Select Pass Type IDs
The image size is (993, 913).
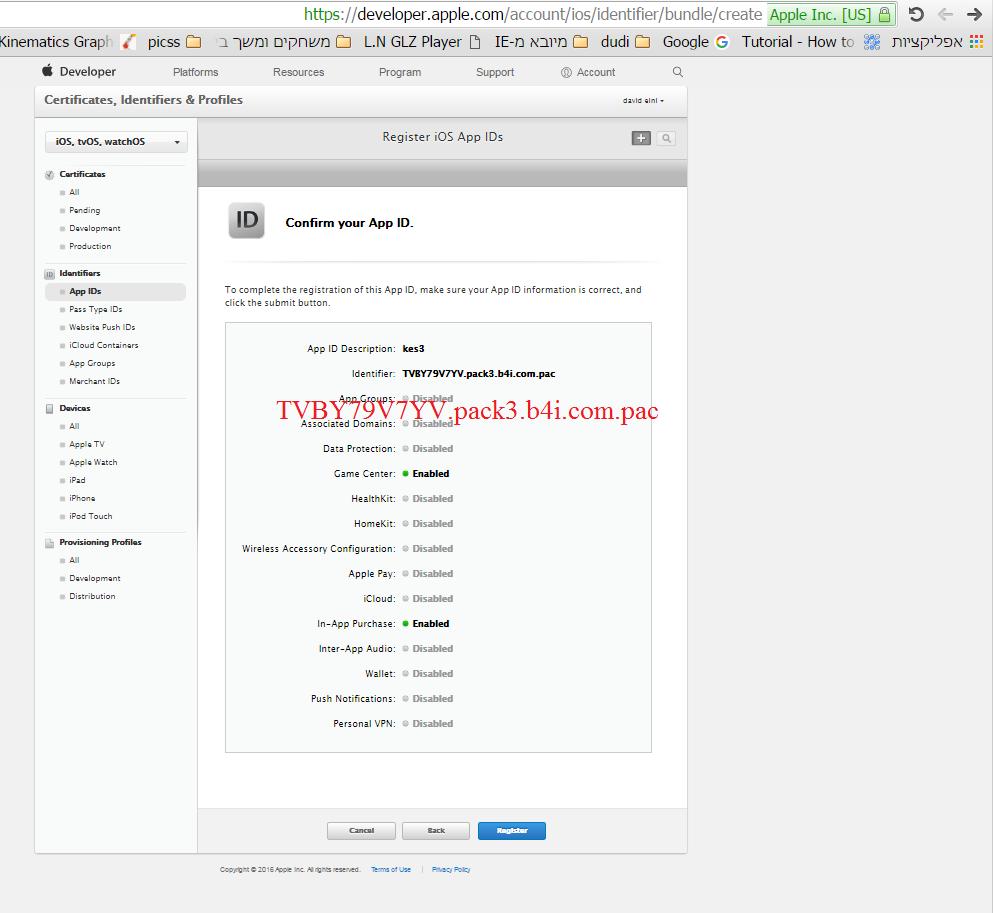(x=96, y=309)
